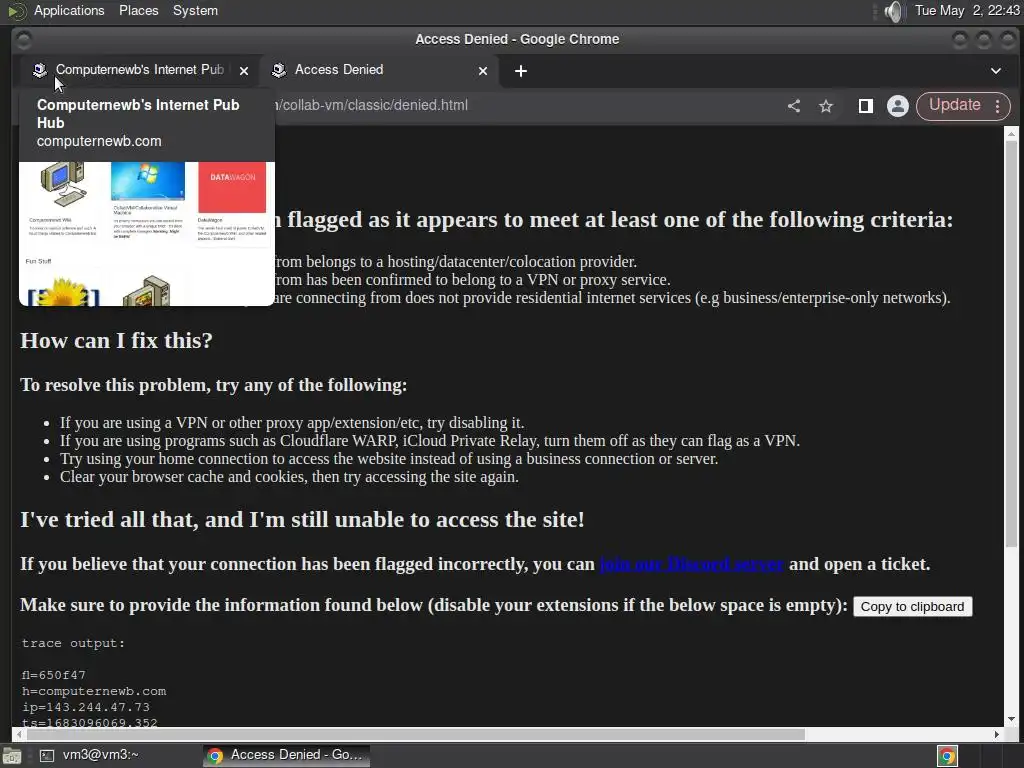Screen dimensions: 1024x768
Task: Click Copy to clipboard button
Action: coord(912,607)
